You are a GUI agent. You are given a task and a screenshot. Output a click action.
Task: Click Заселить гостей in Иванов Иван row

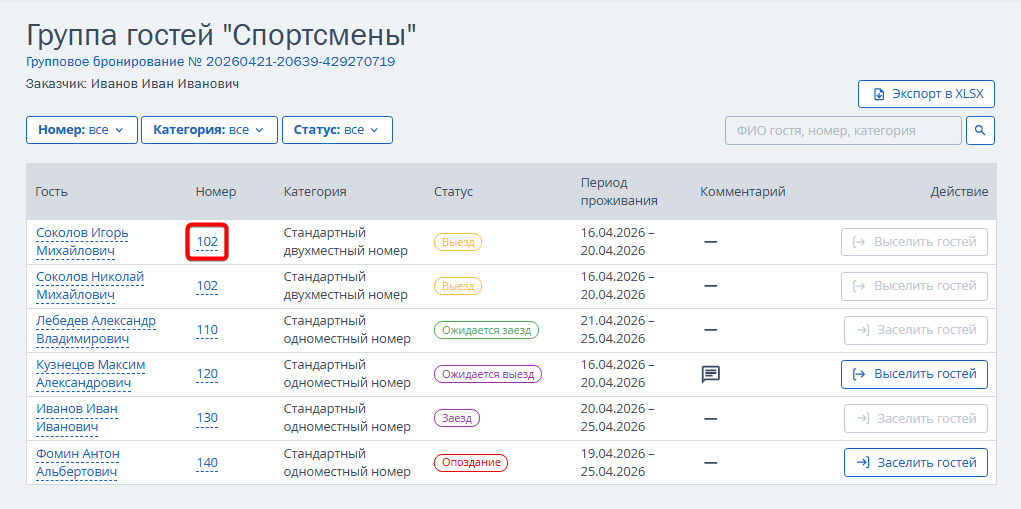coord(916,419)
